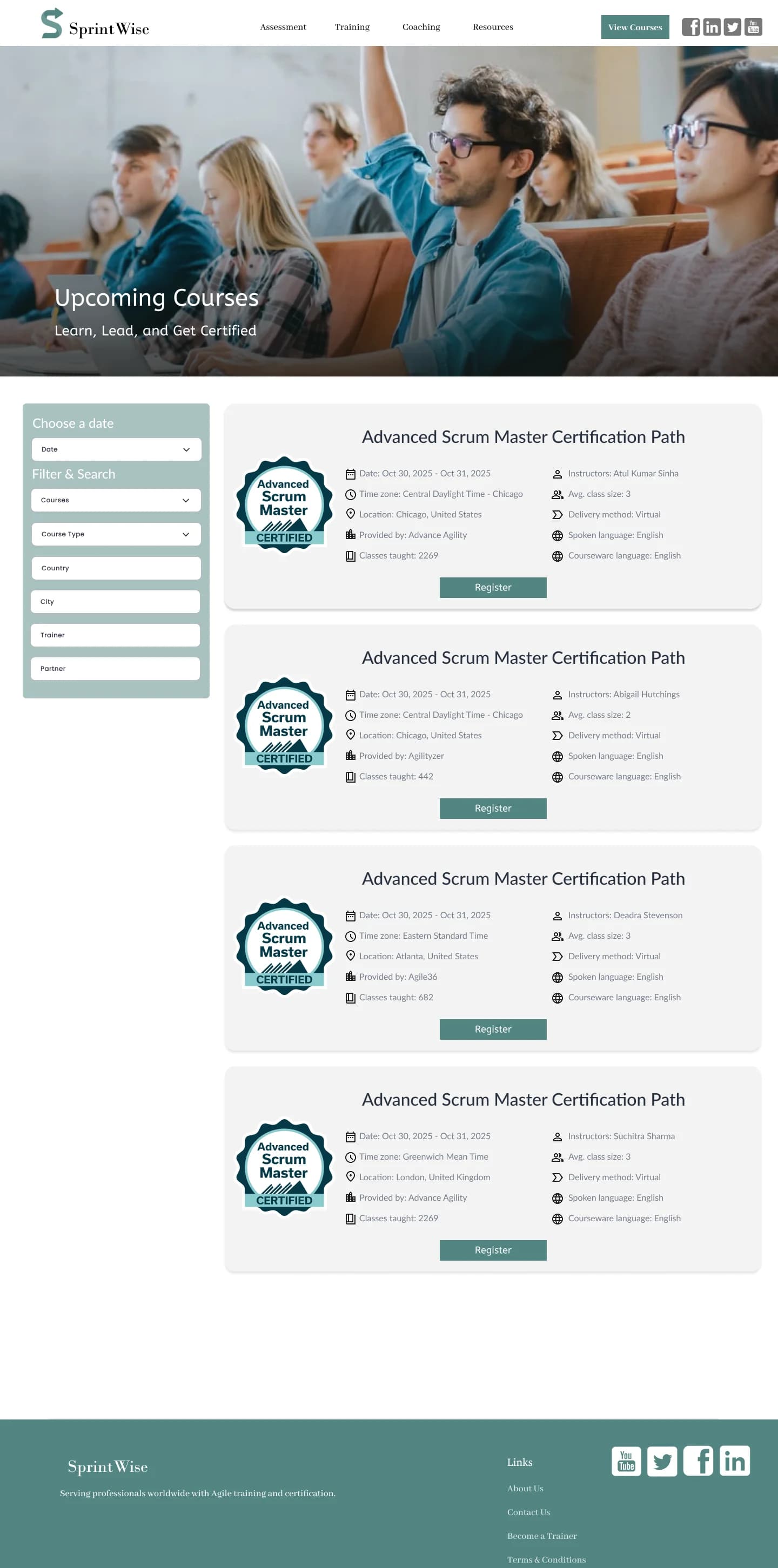
Task: Click delivery icon in Deadra Stevenson course card
Action: click(x=557, y=957)
